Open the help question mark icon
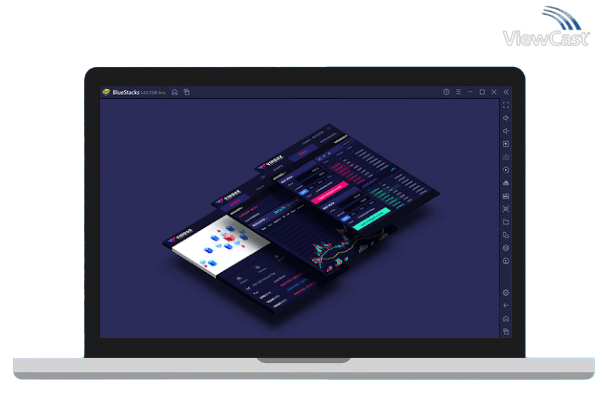602x414 pixels. tap(446, 92)
